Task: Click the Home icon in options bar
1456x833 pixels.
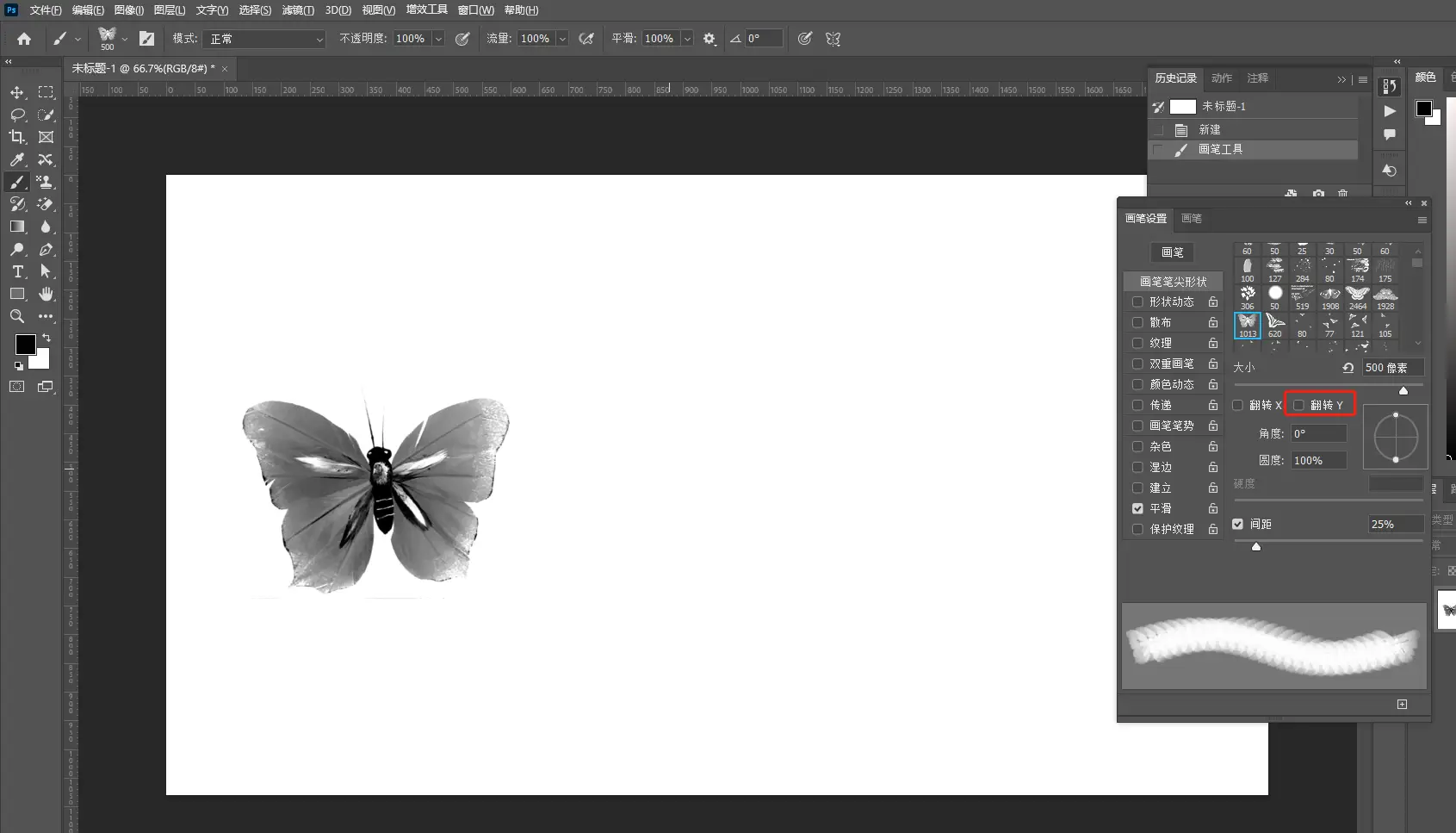Action: pyautogui.click(x=24, y=39)
